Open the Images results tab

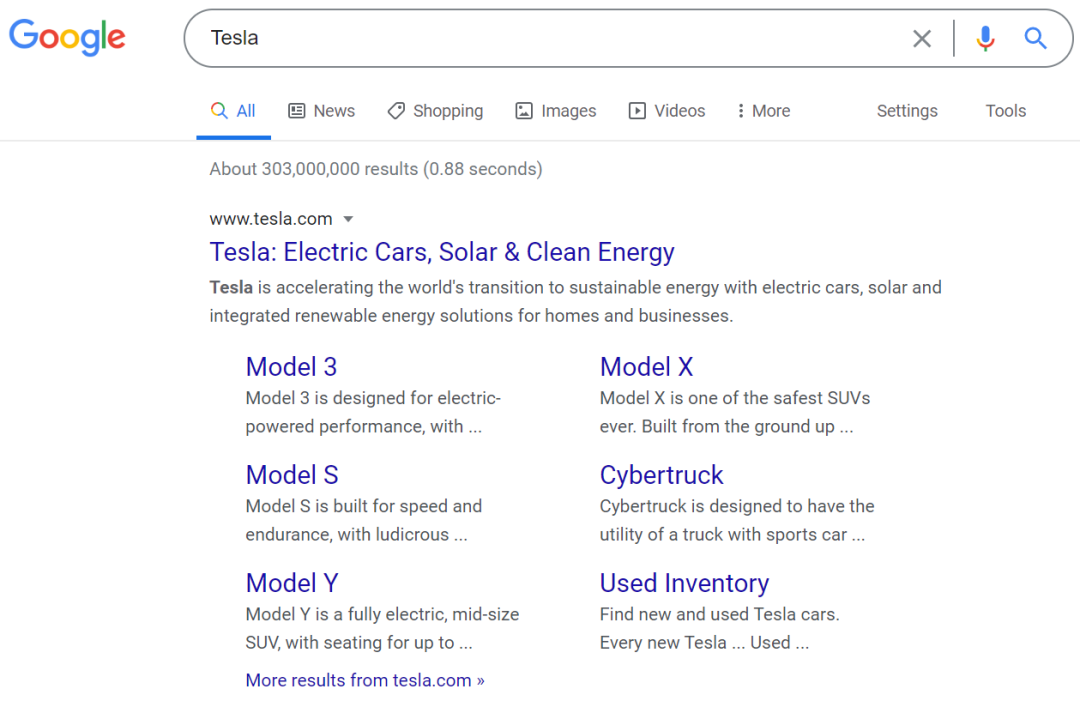(556, 111)
